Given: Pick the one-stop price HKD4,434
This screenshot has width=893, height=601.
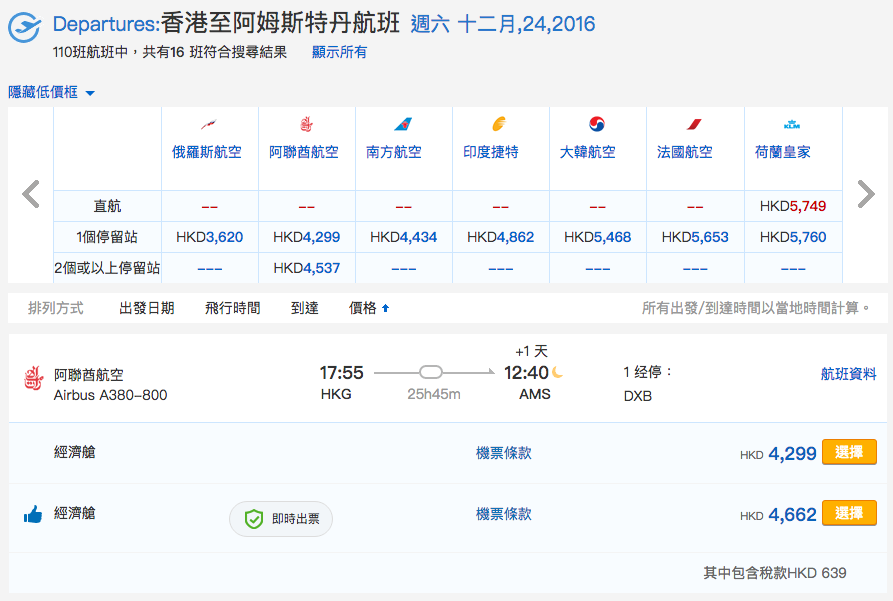Looking at the screenshot, I should (404, 237).
